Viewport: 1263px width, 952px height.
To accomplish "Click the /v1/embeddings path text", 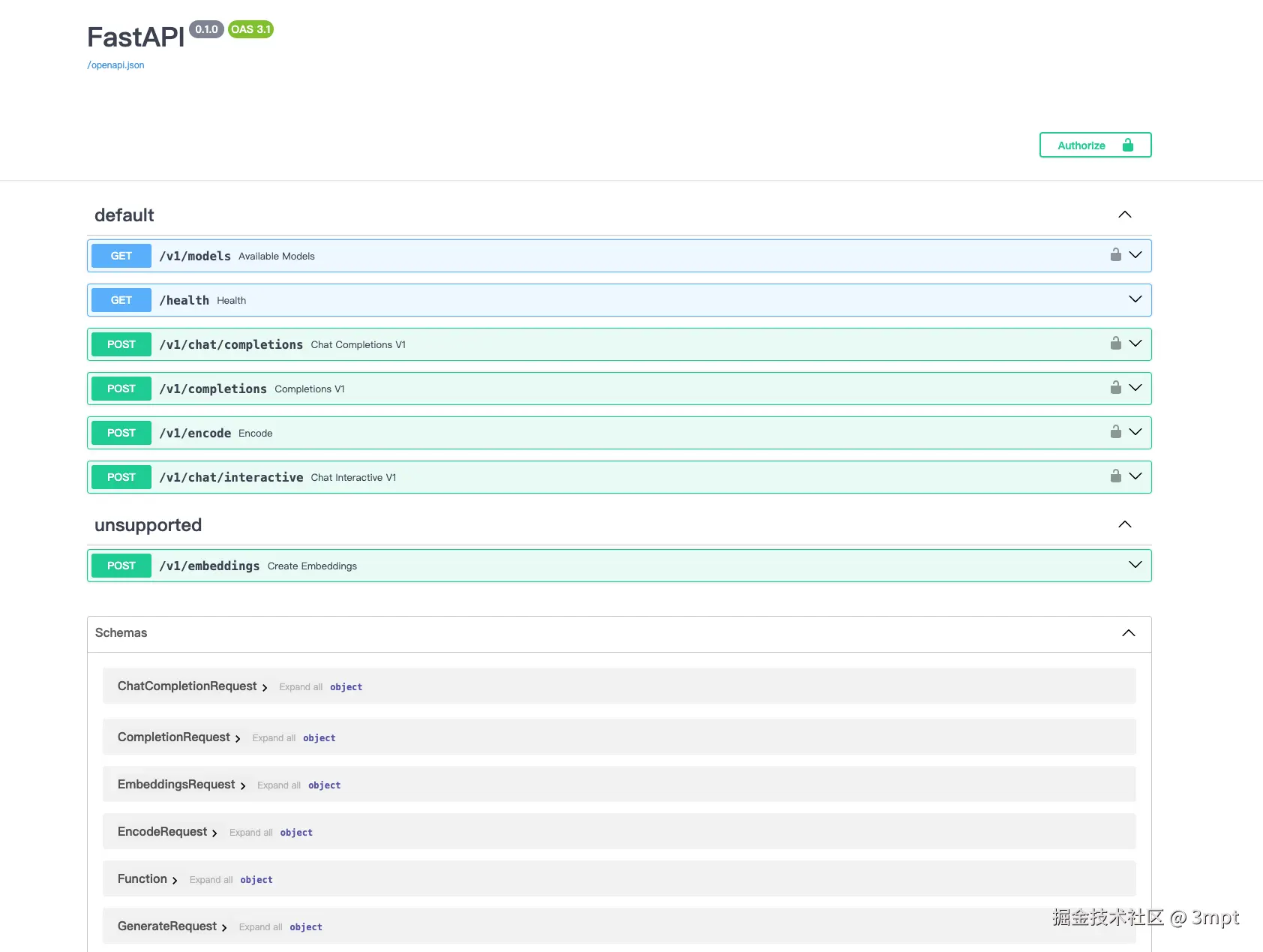I will tap(209, 566).
